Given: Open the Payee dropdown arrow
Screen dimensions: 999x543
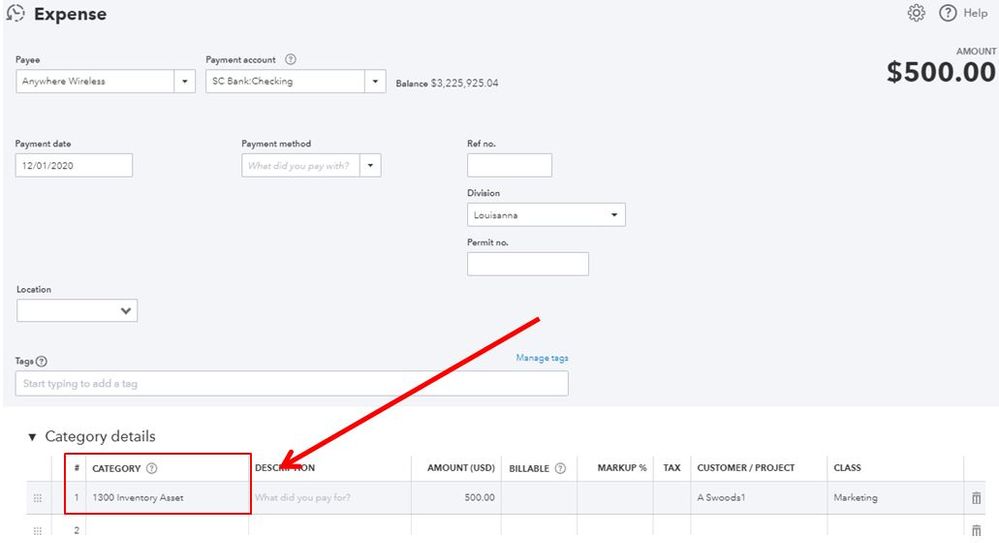Looking at the screenshot, I should pyautogui.click(x=184, y=82).
